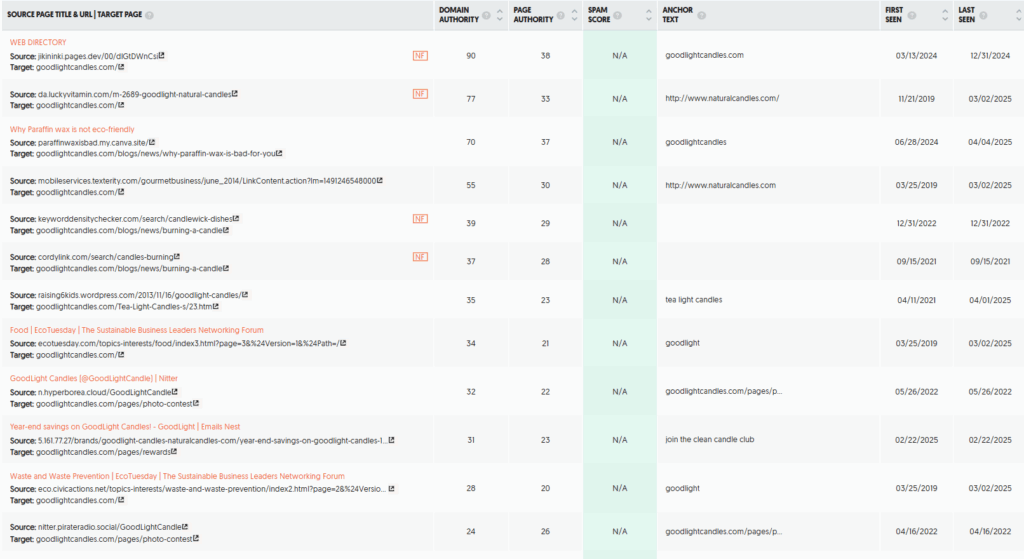Open external icon for 5.161.77.27 source

391,440
